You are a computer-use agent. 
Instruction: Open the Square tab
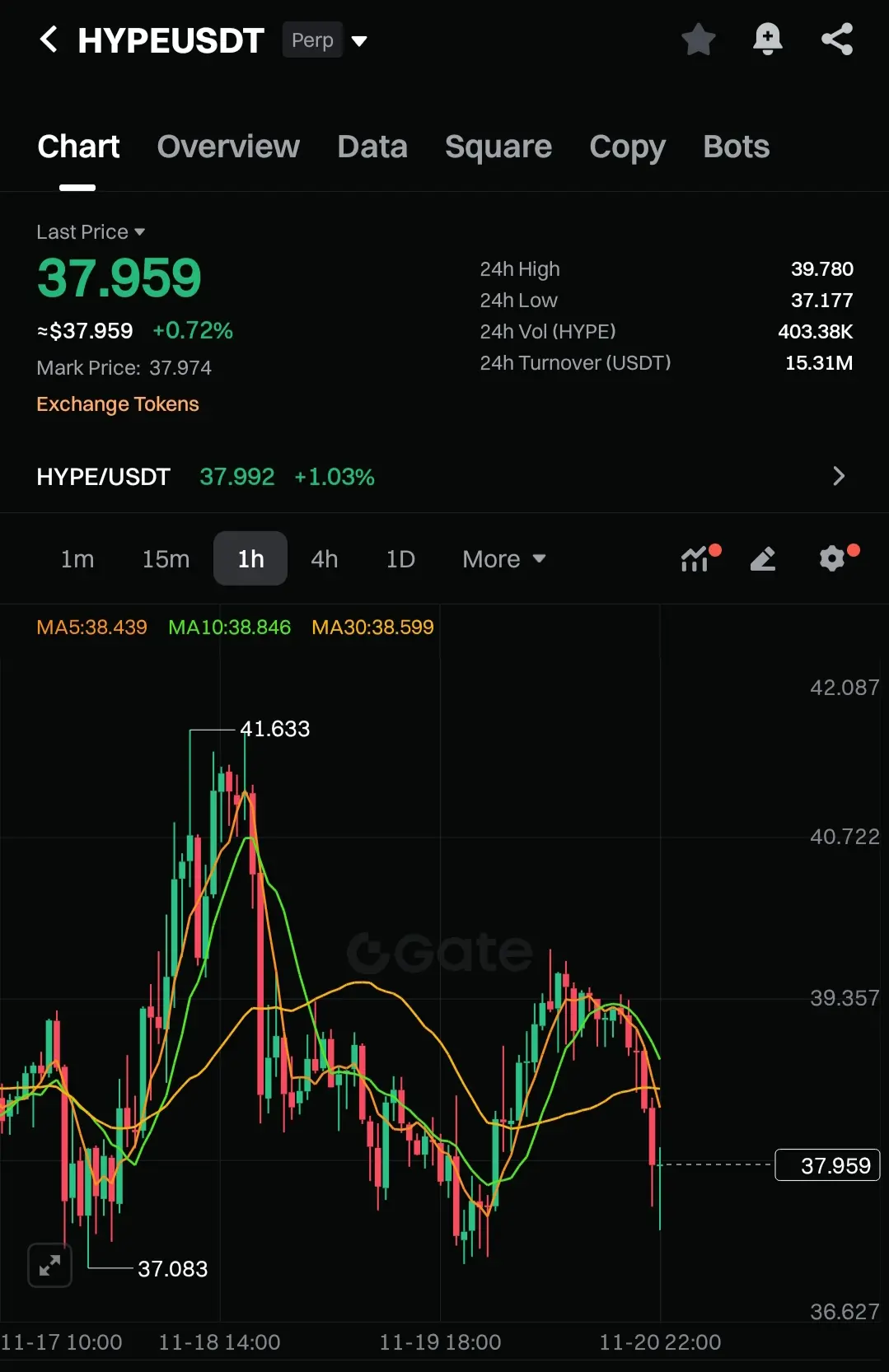tap(498, 147)
